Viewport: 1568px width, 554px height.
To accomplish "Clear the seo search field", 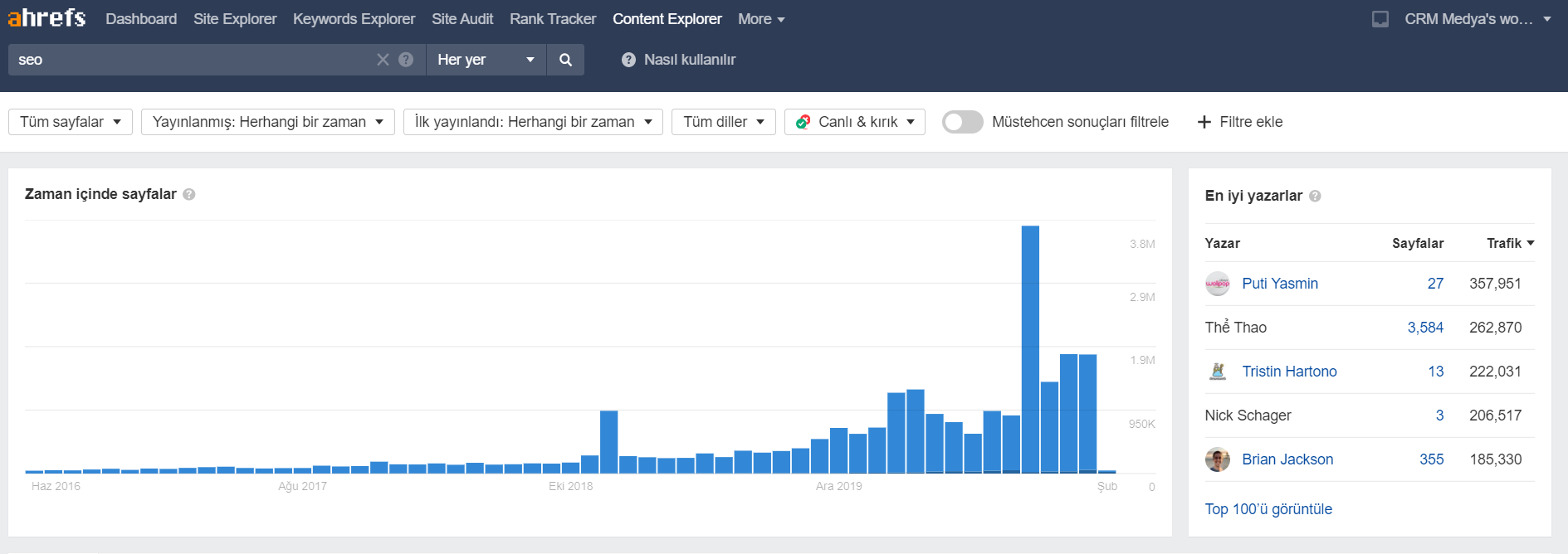I will [x=383, y=60].
